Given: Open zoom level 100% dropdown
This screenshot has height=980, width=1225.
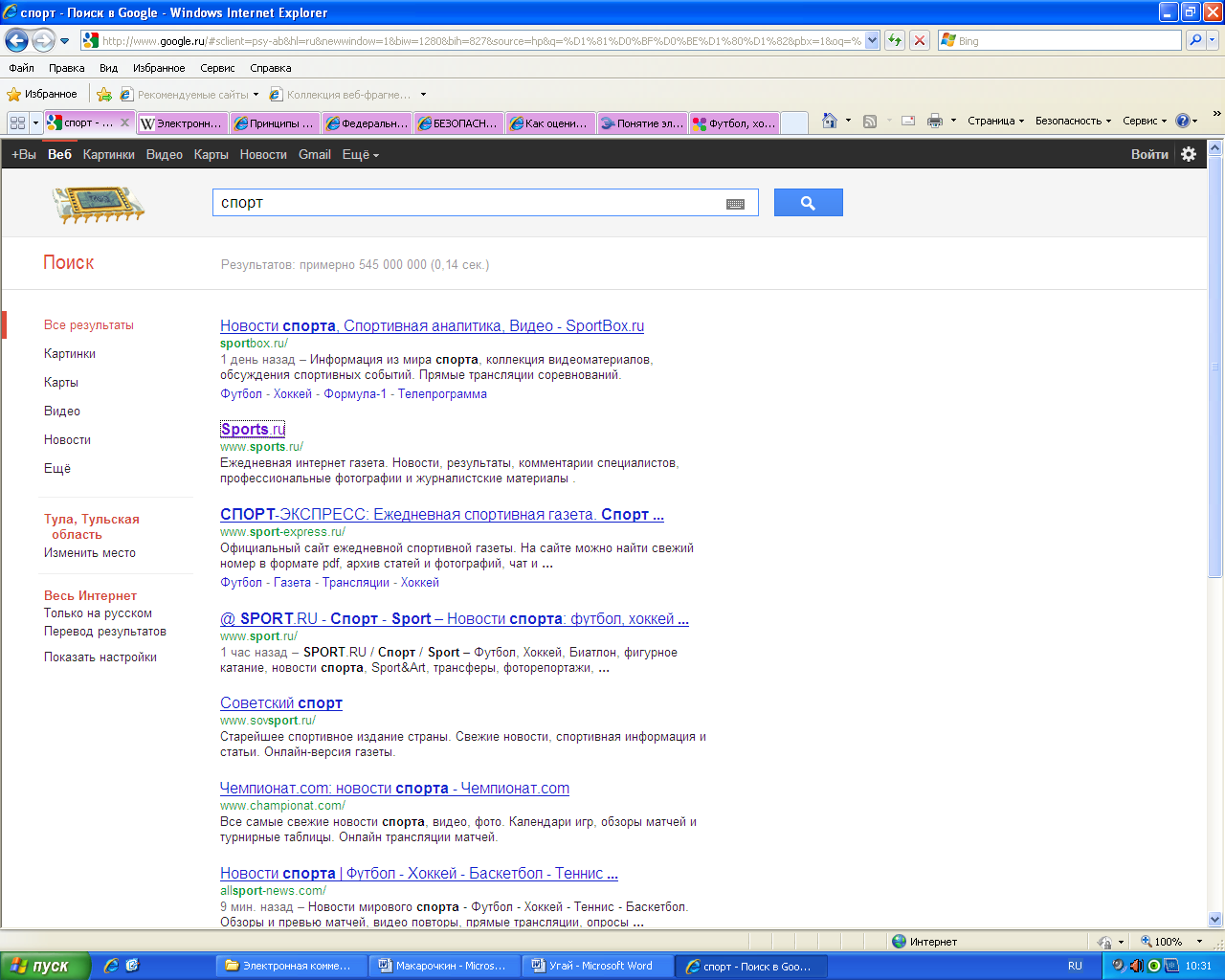Looking at the screenshot, I should coord(1199,942).
